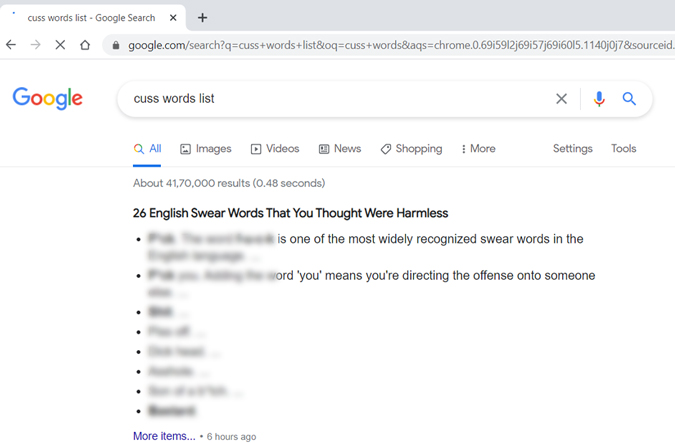The width and height of the screenshot is (675, 443).
Task: Select the All results tab
Action: coord(147,149)
